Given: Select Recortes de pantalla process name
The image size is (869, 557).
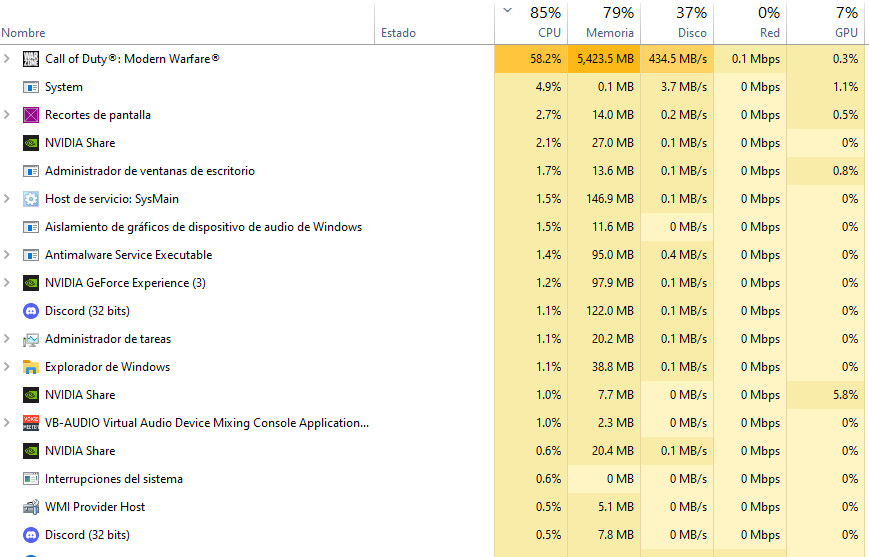Looking at the screenshot, I should [98, 115].
